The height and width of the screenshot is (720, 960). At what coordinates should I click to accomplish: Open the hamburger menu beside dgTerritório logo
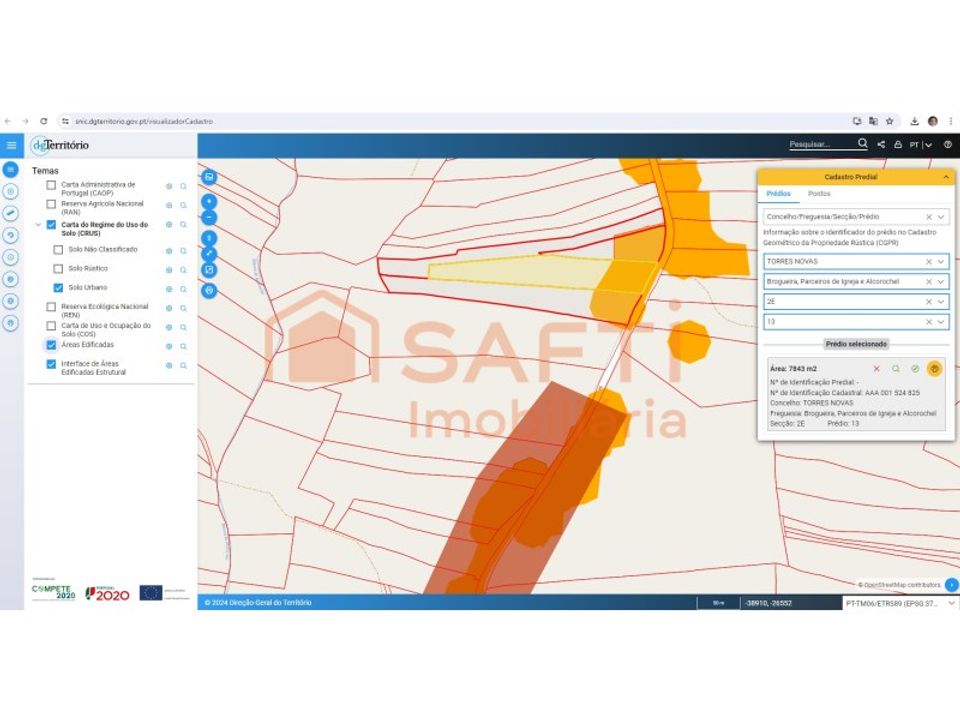tap(11, 145)
